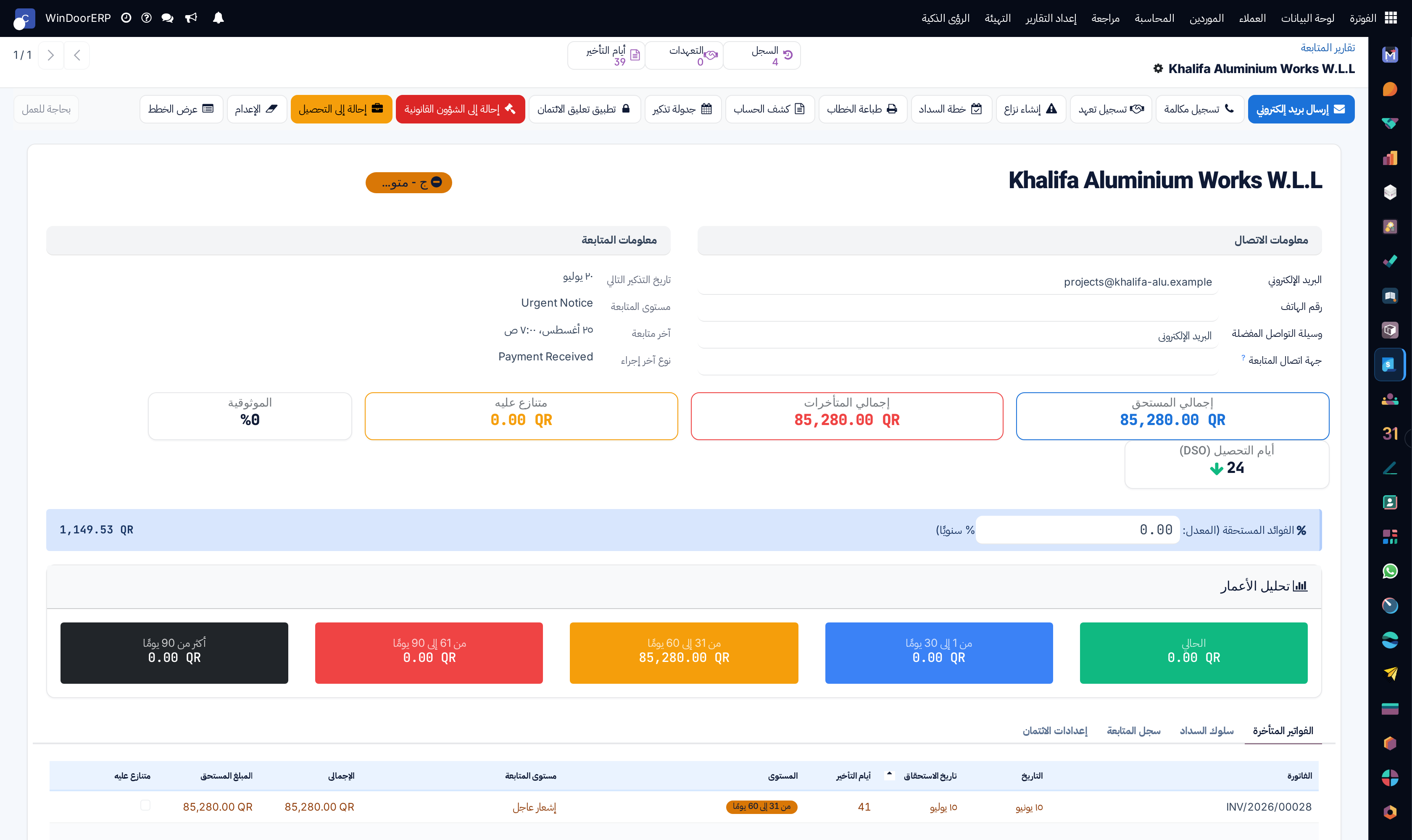Viewport: 1412px width, 840px height.
Task: Open the أيام التأخير stat button
Action: [606, 55]
